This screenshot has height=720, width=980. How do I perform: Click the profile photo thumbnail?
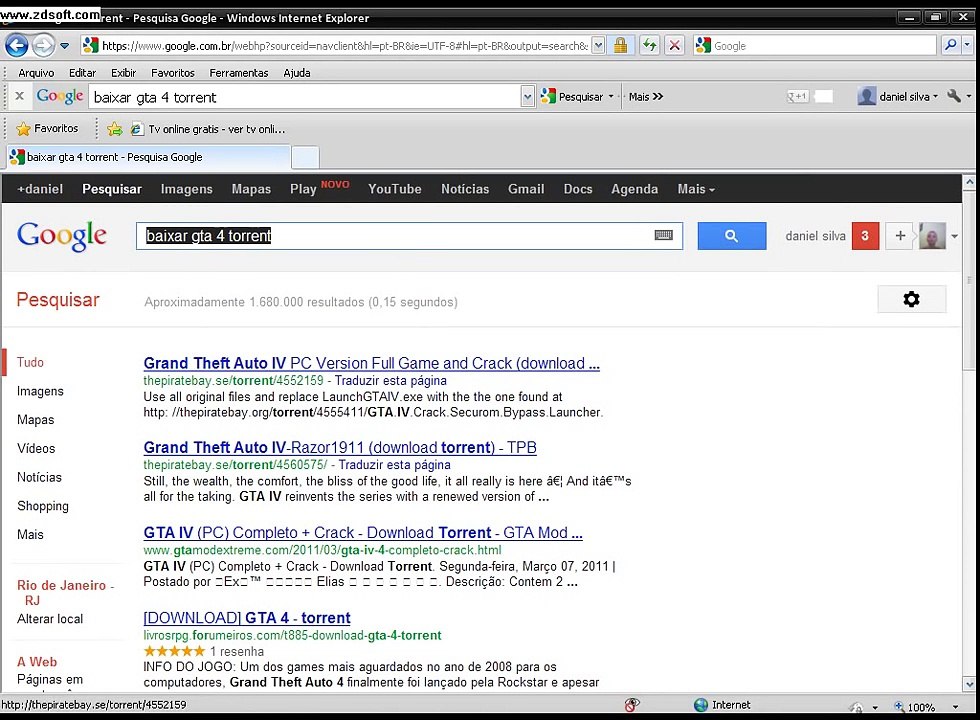tap(932, 236)
